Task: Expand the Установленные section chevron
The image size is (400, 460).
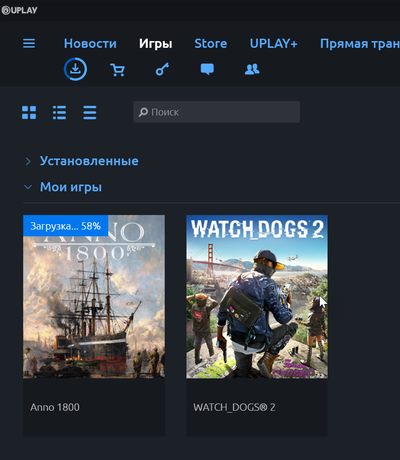Action: [28, 161]
